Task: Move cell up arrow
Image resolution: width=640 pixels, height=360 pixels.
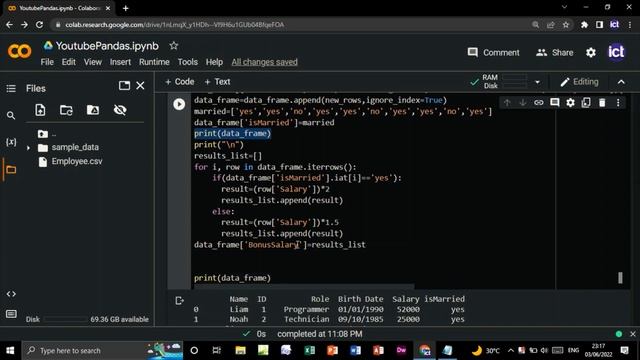Action: (507, 102)
